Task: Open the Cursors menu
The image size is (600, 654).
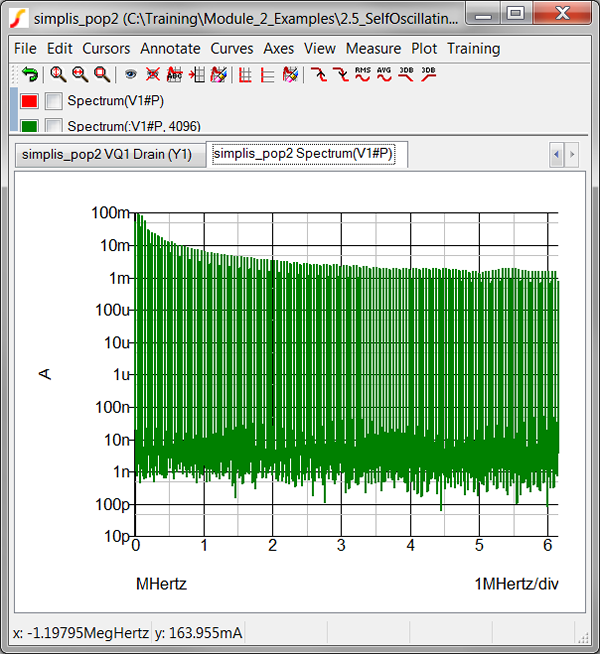Action: [x=106, y=48]
